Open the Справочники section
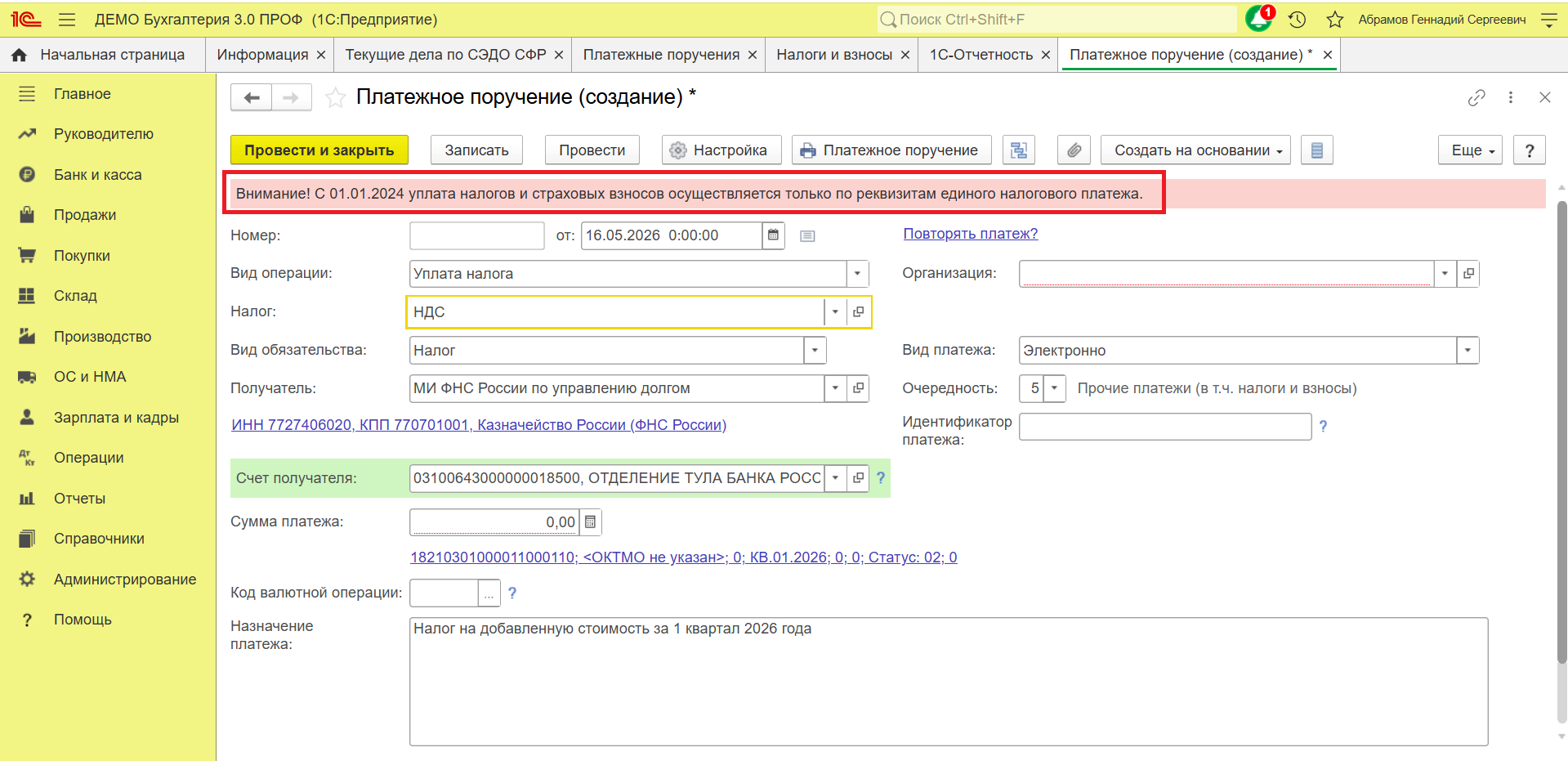Screen dimensions: 1568x761 (x=99, y=539)
